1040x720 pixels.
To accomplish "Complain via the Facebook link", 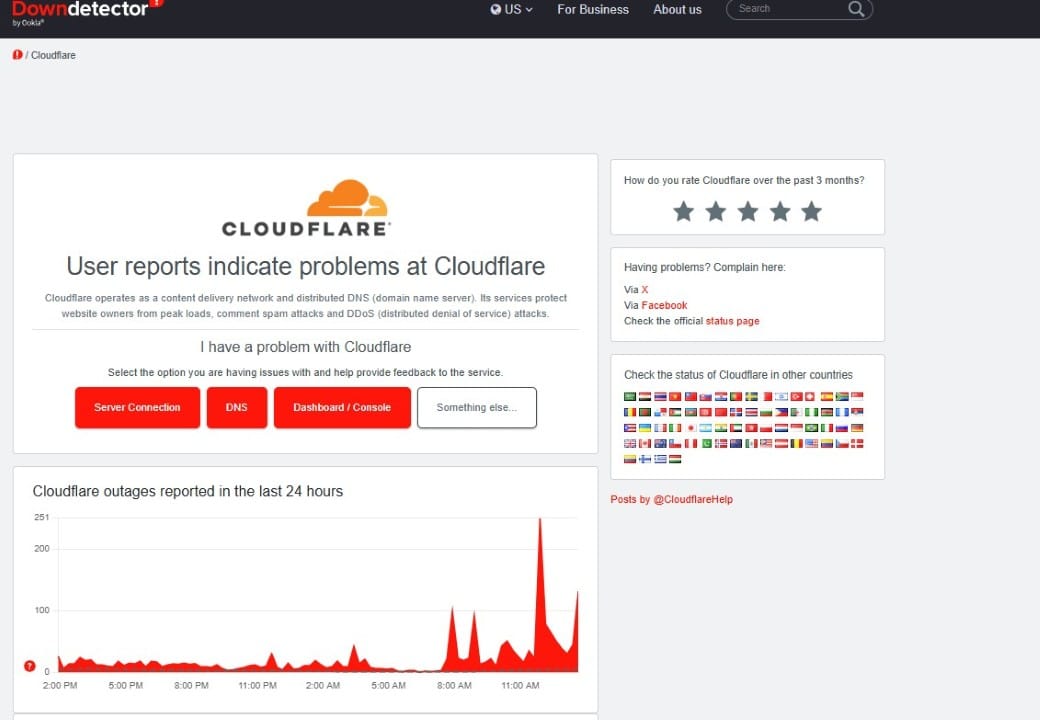I will pyautogui.click(x=664, y=306).
